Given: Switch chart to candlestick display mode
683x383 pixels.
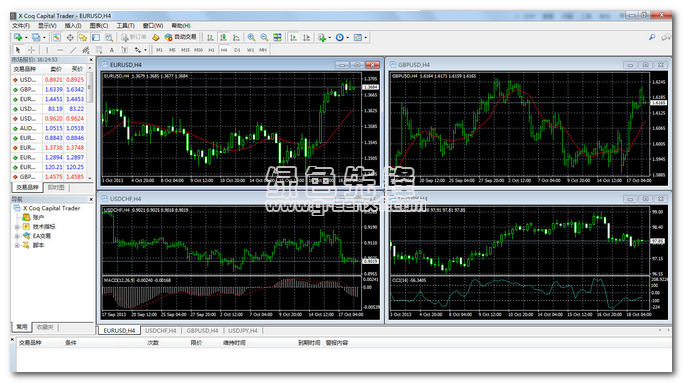Looking at the screenshot, I should [x=223, y=37].
